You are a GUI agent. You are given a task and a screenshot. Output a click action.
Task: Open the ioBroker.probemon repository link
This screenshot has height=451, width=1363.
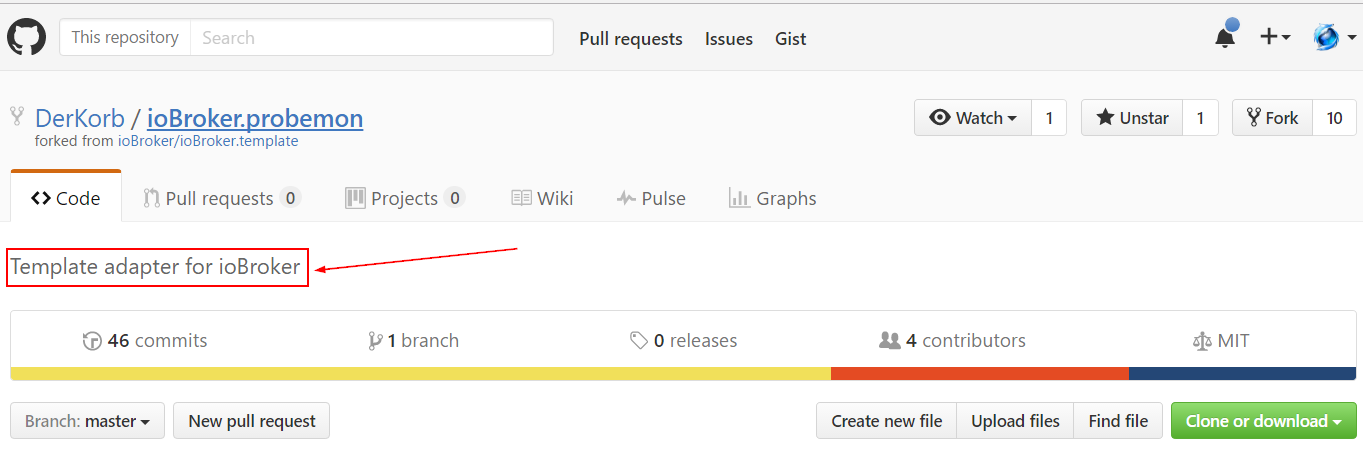click(255, 118)
